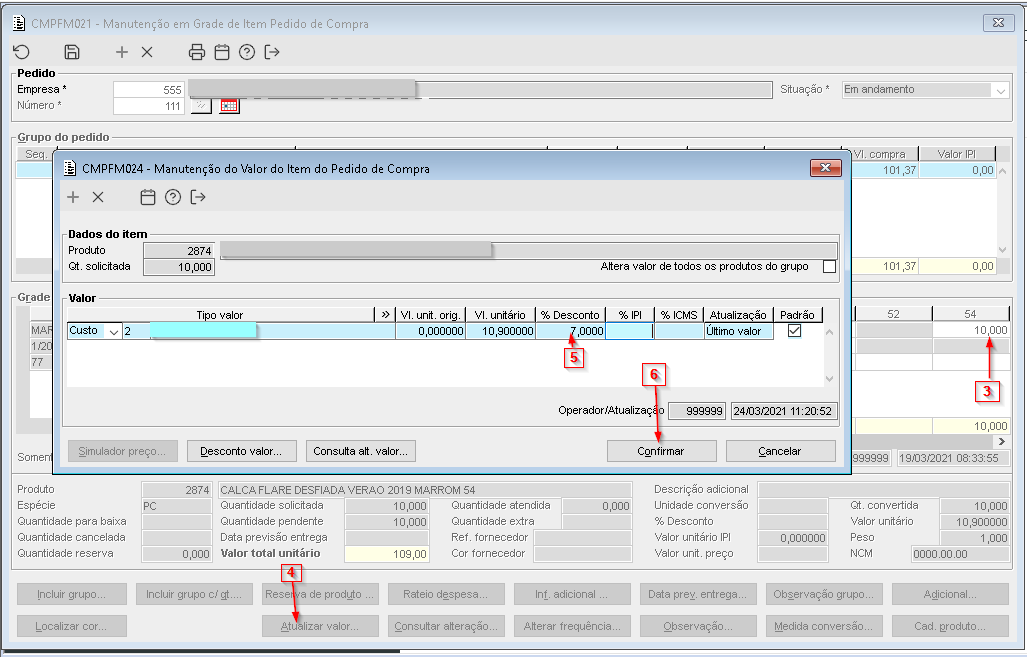
Task: Click the Rateio despesa... button
Action: point(446,595)
